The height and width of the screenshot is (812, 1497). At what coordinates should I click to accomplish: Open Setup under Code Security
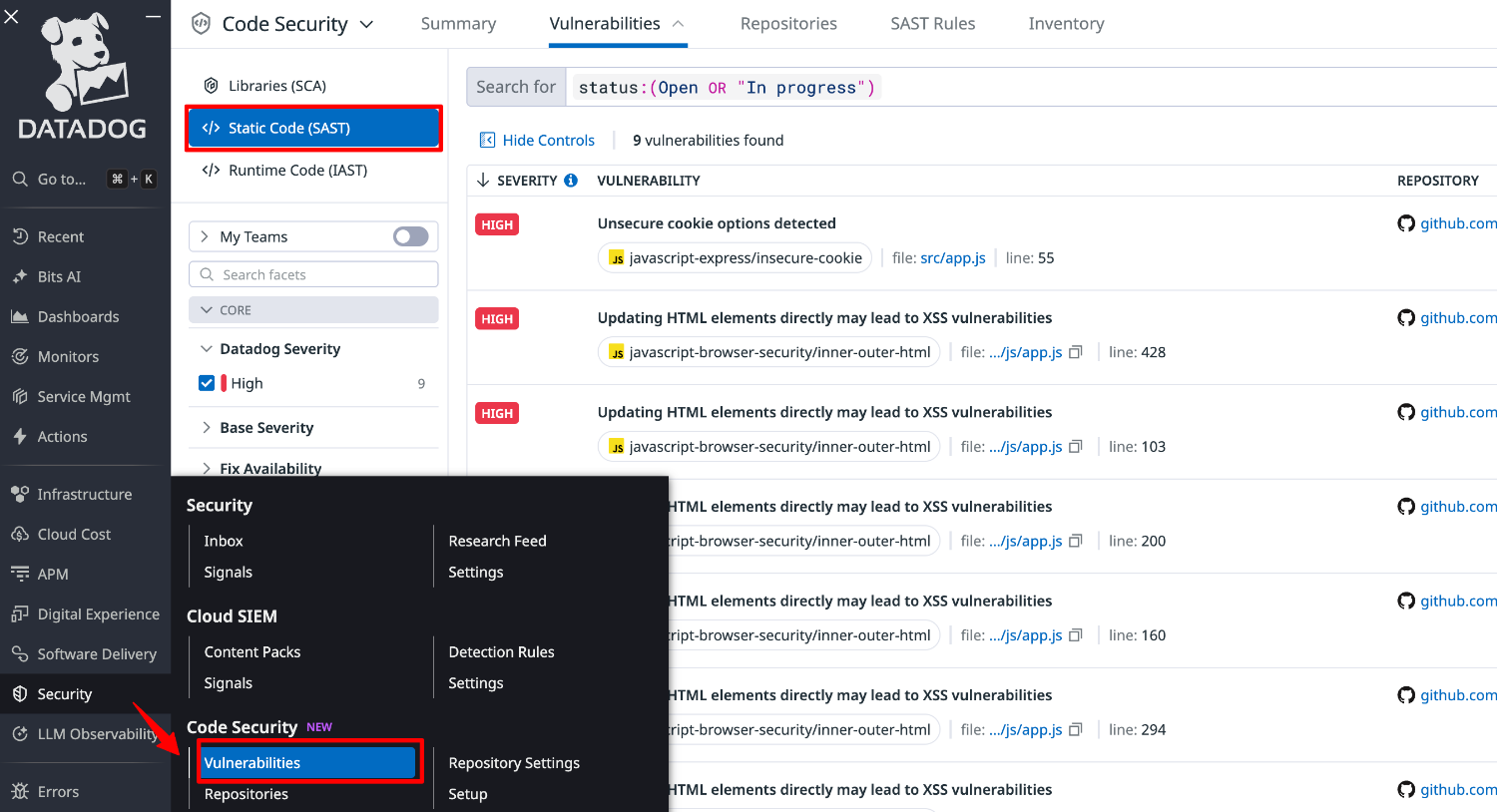pos(468,794)
